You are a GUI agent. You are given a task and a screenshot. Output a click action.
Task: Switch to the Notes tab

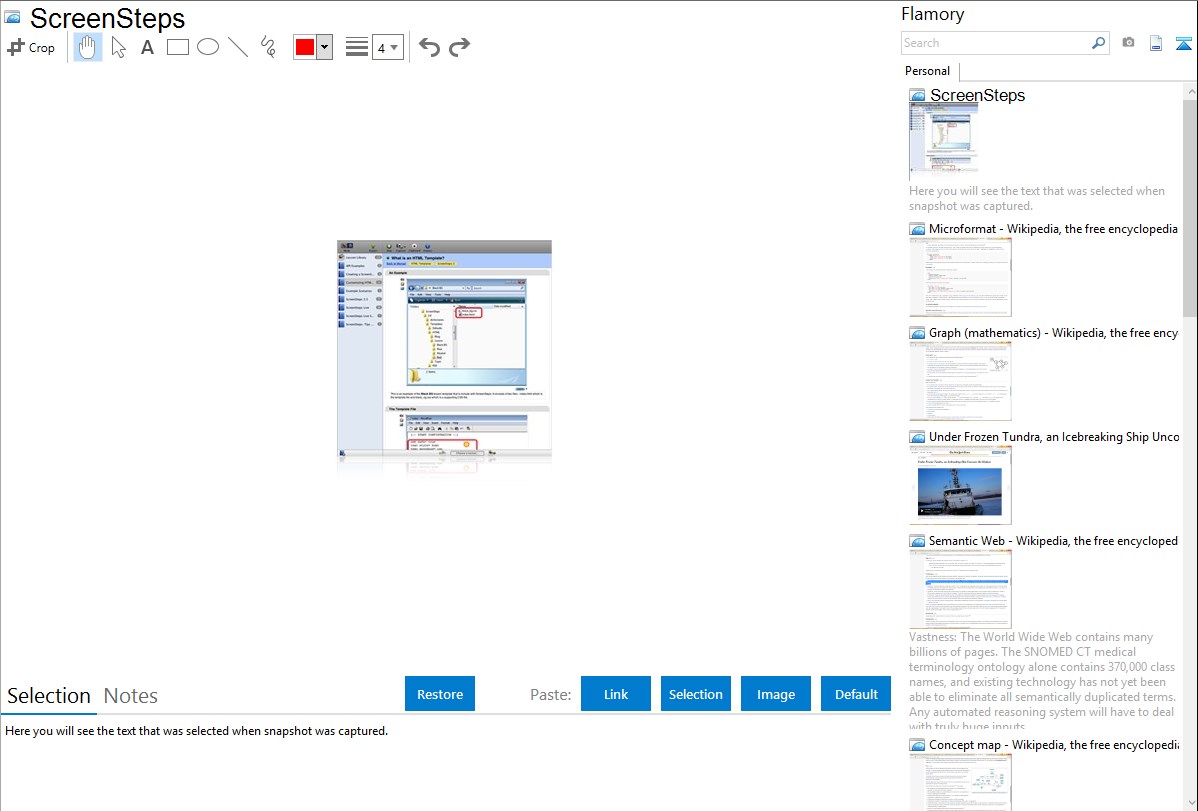(x=131, y=696)
